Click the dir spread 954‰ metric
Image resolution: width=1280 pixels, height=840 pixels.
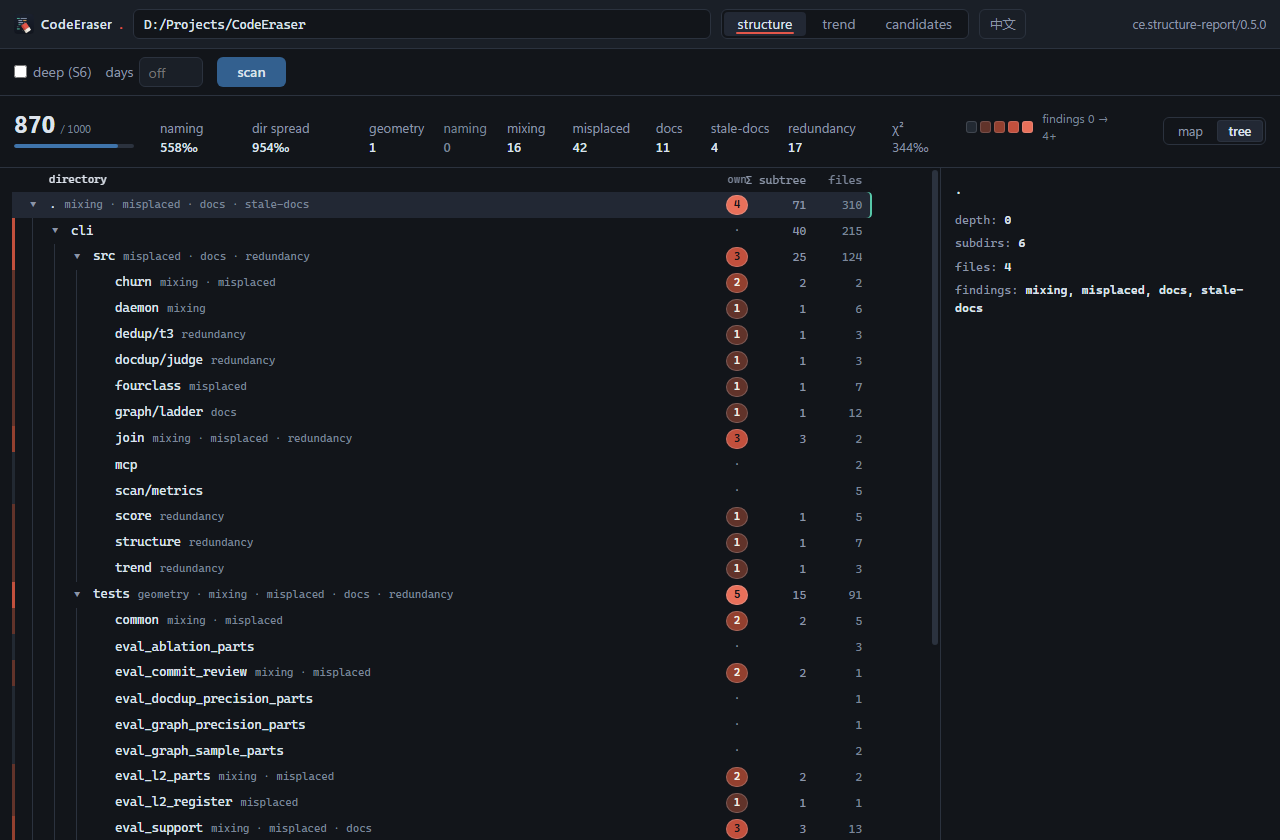click(x=281, y=138)
